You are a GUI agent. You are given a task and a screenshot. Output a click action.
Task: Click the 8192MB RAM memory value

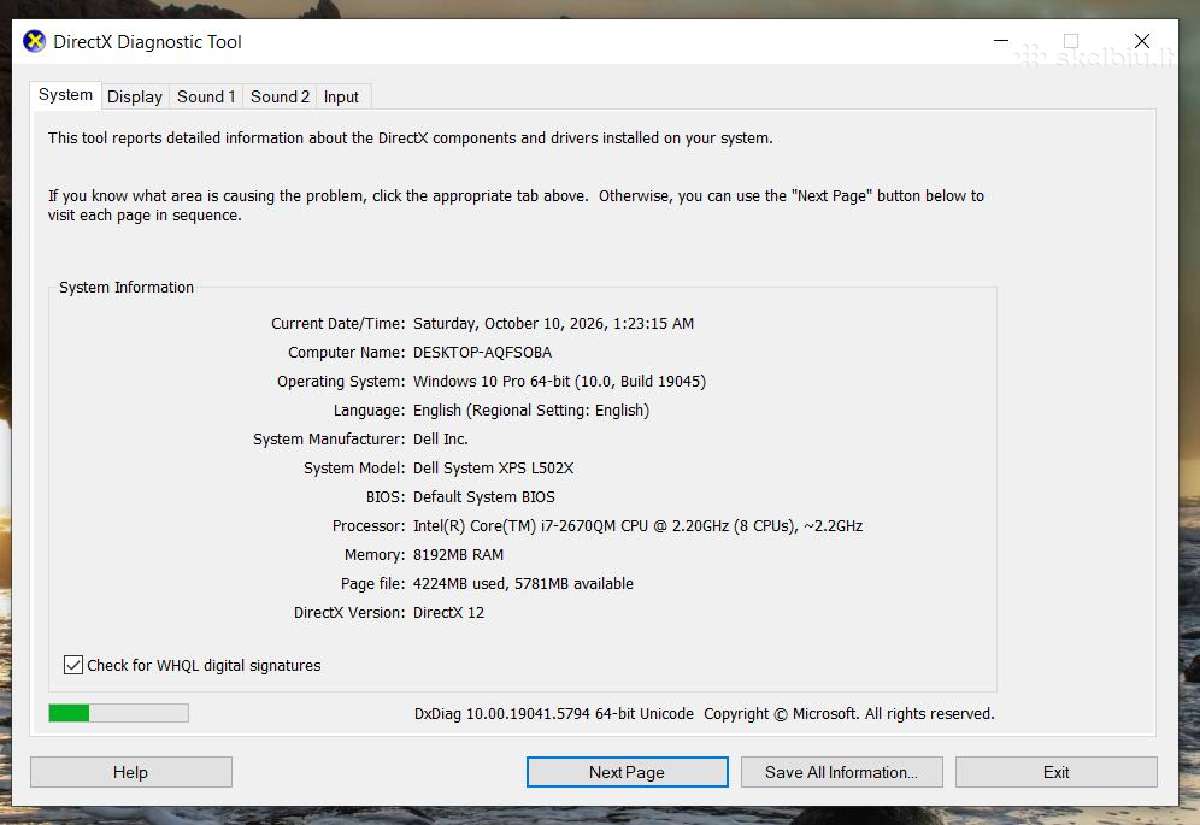pyautogui.click(x=458, y=555)
